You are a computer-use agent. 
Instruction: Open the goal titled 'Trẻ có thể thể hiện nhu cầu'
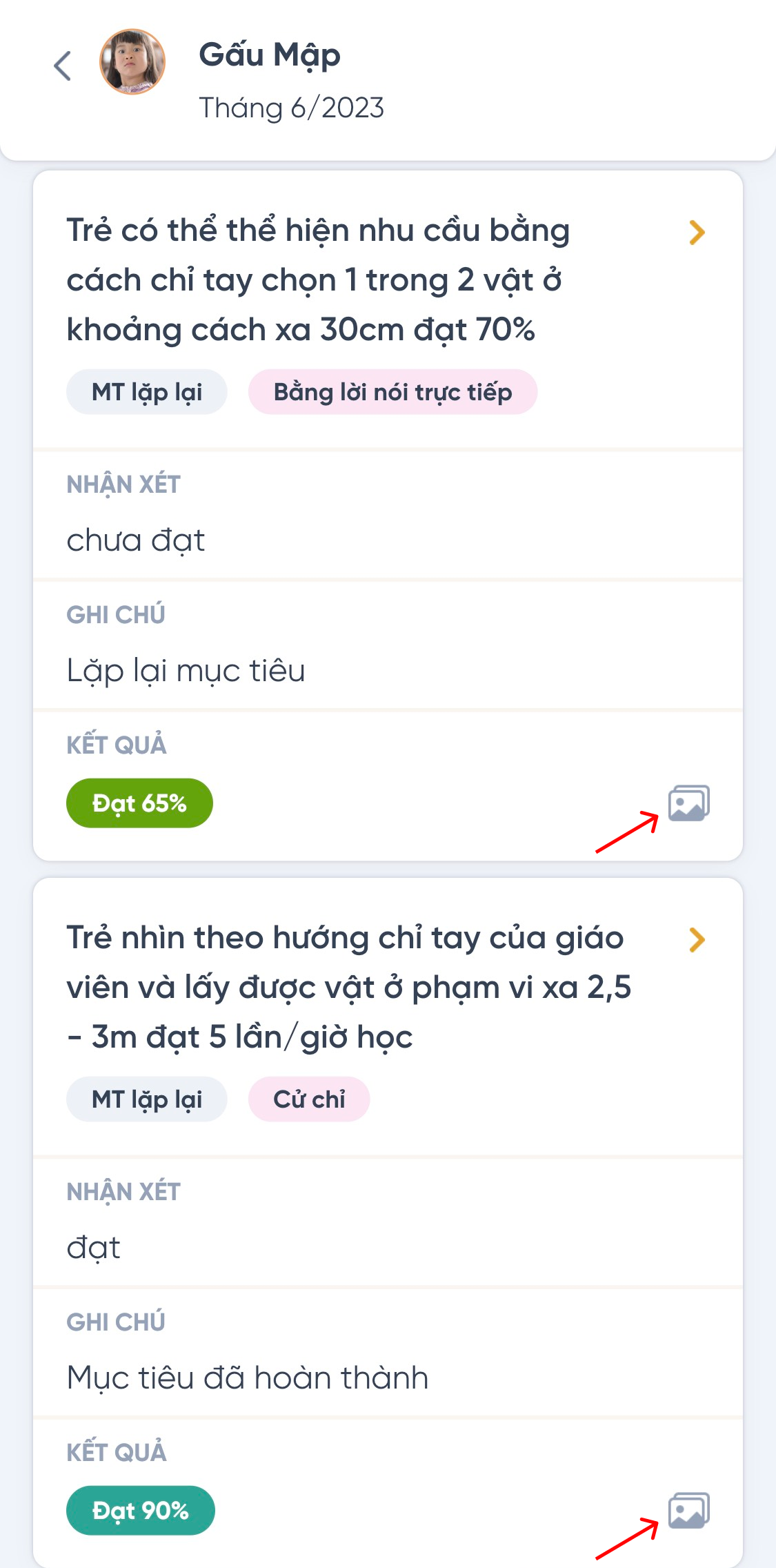[317, 280]
